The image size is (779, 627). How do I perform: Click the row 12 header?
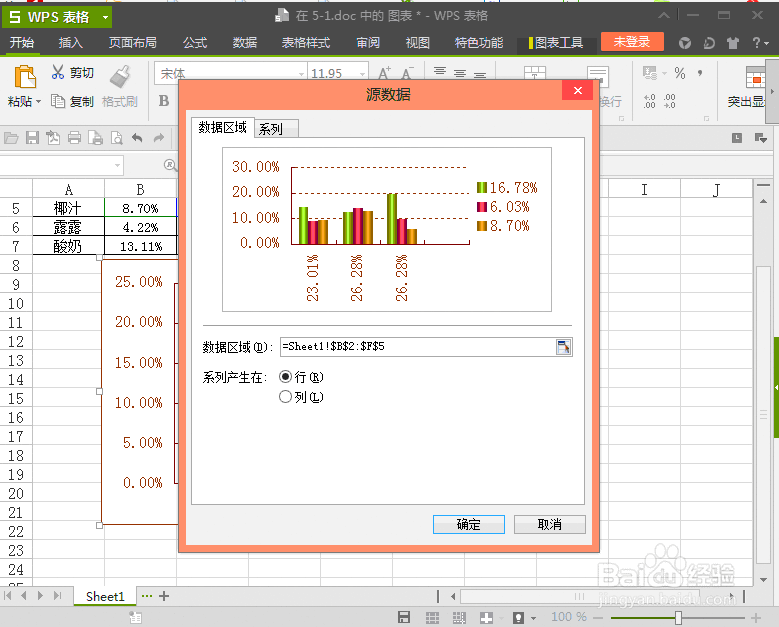point(16,341)
